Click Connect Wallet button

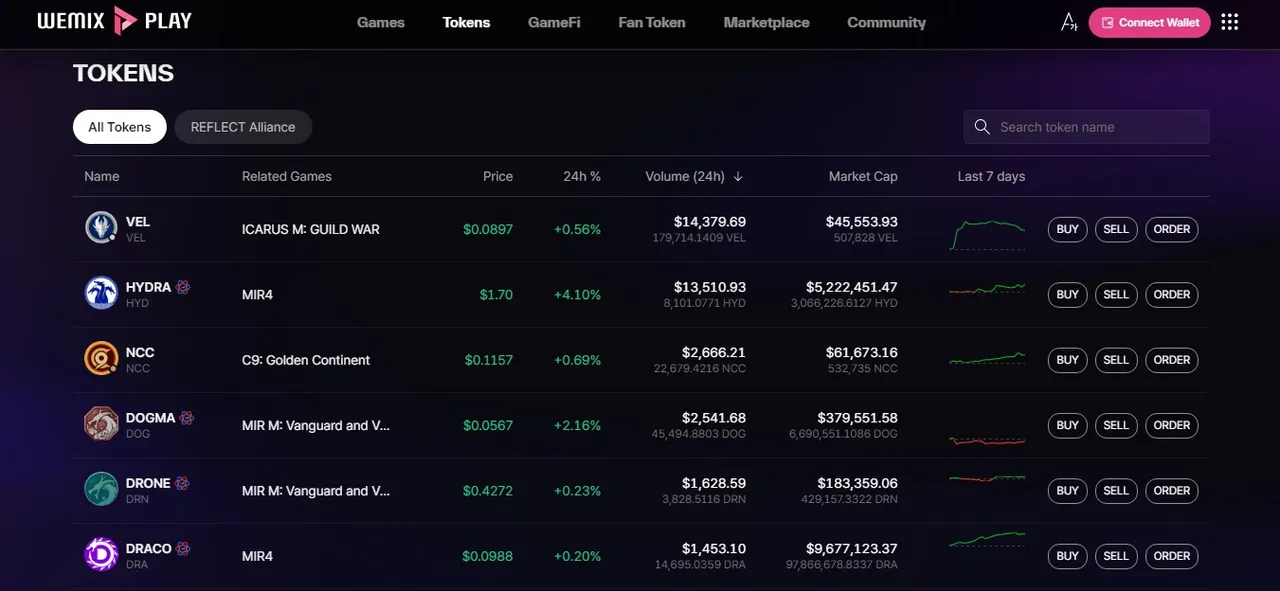pos(1150,22)
